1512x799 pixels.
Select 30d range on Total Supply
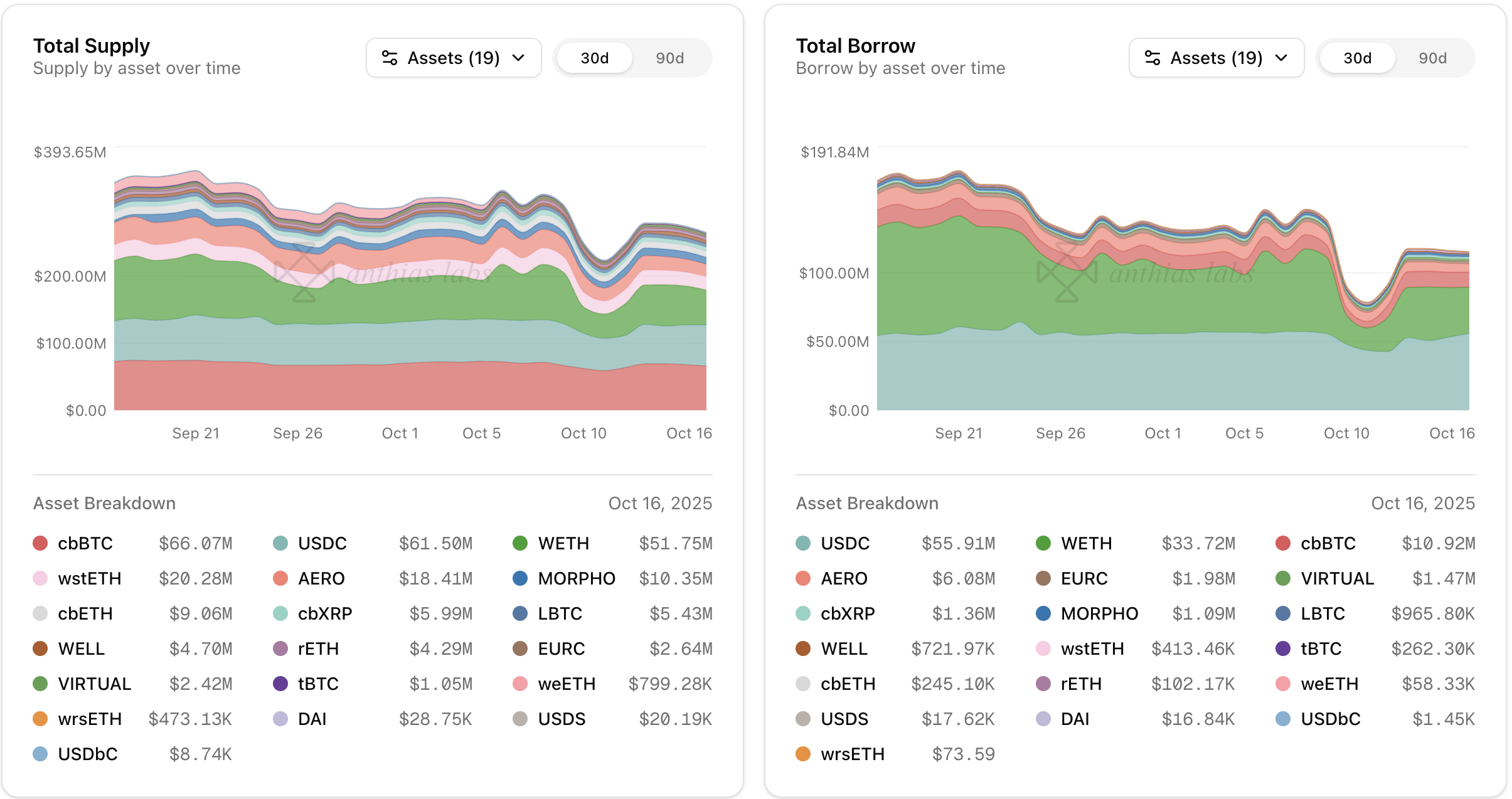[594, 58]
